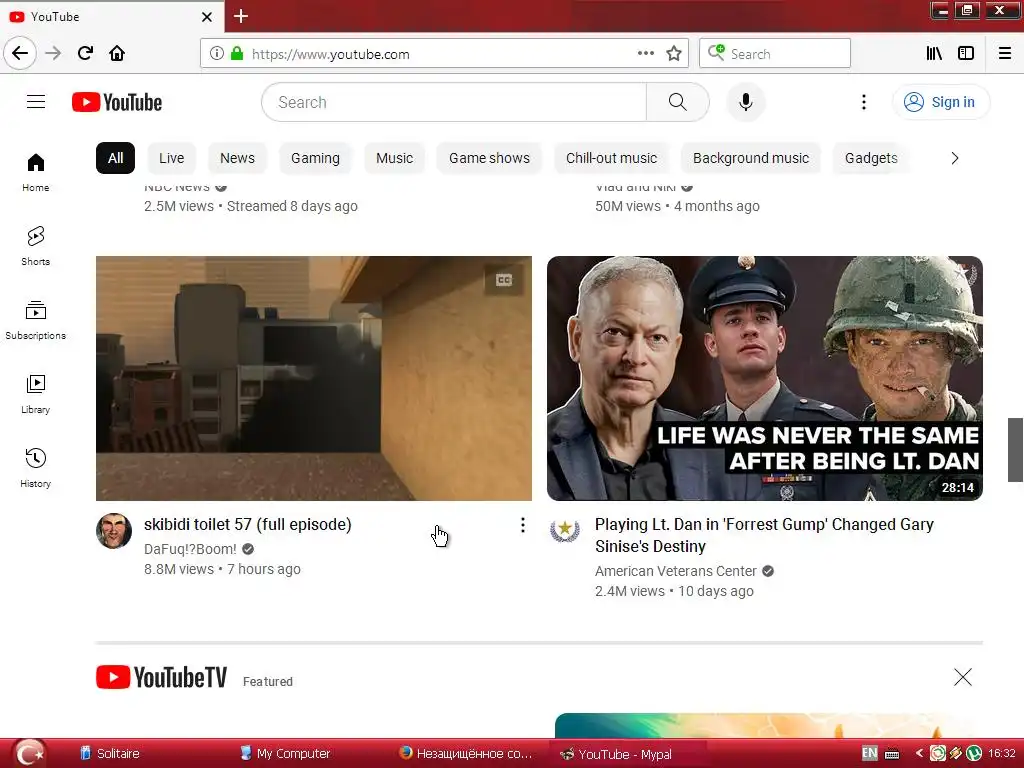Select the Live filter chip
The width and height of the screenshot is (1024, 768).
[x=172, y=158]
